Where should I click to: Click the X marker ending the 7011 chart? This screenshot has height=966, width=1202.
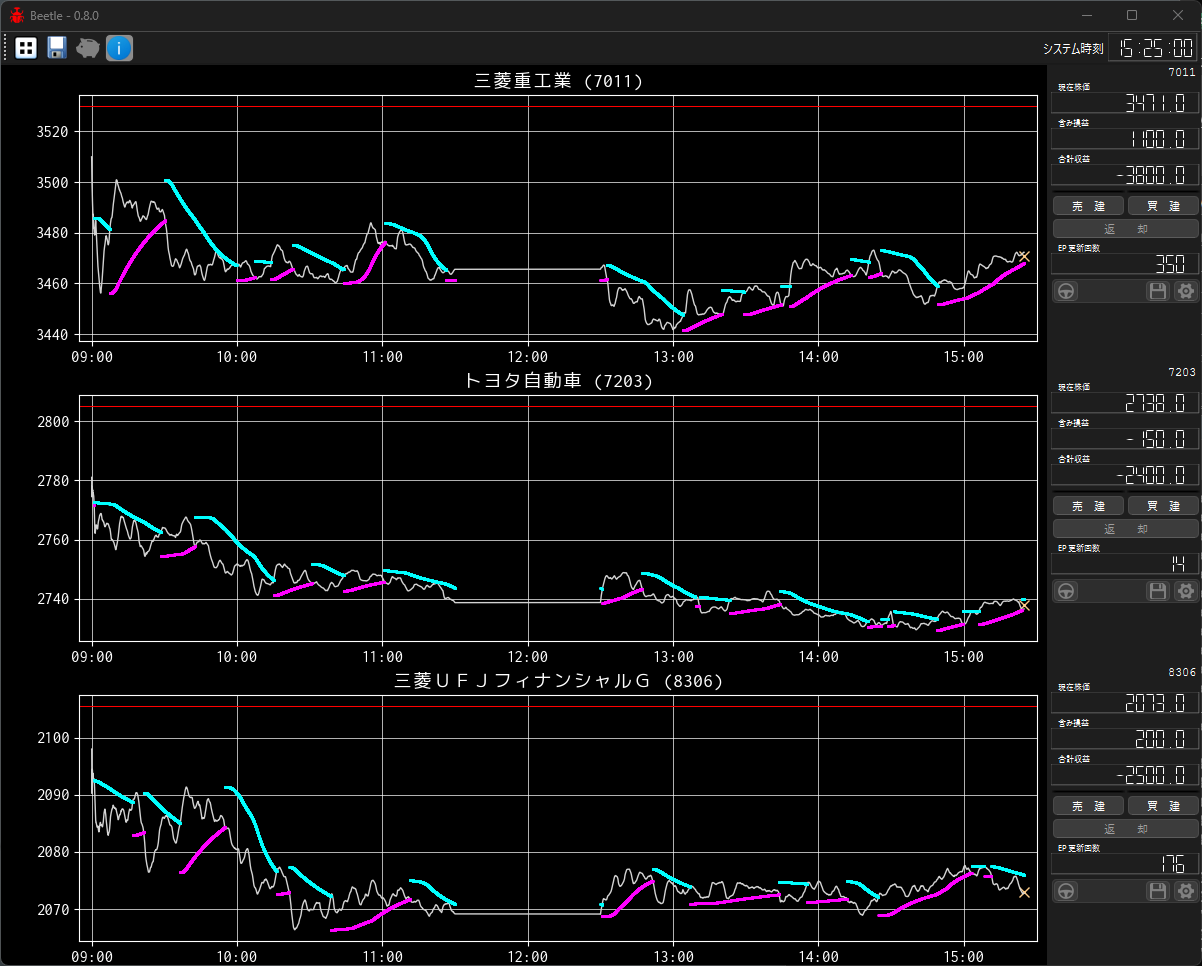tap(1023, 257)
